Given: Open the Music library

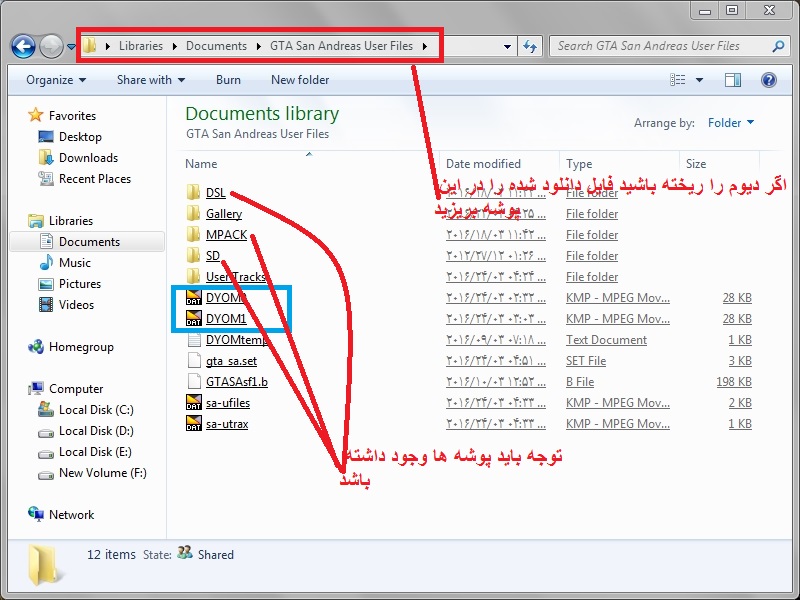Looking at the screenshot, I should click(65, 263).
